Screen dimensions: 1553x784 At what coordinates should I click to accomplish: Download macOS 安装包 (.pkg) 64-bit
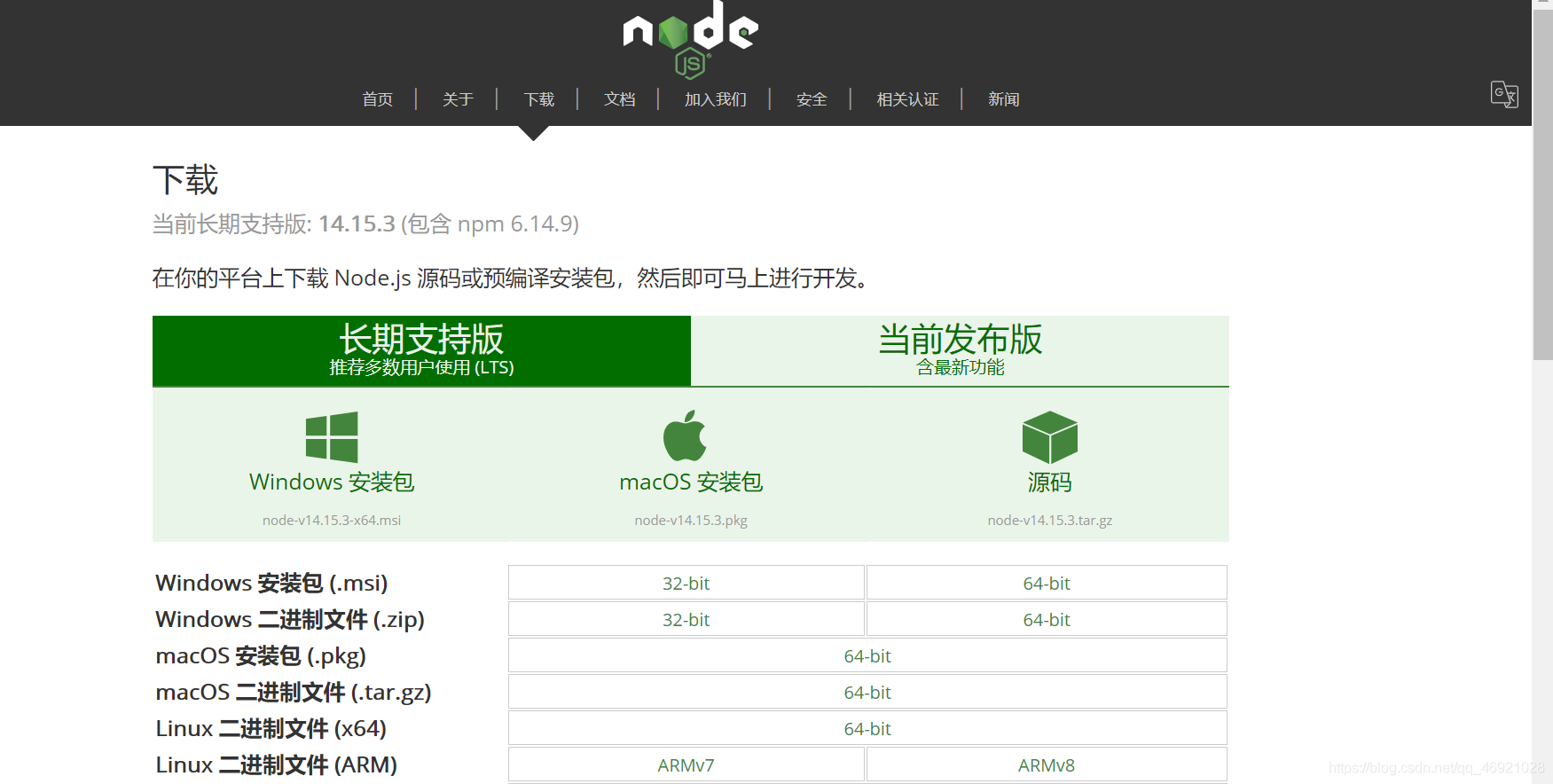click(867, 655)
